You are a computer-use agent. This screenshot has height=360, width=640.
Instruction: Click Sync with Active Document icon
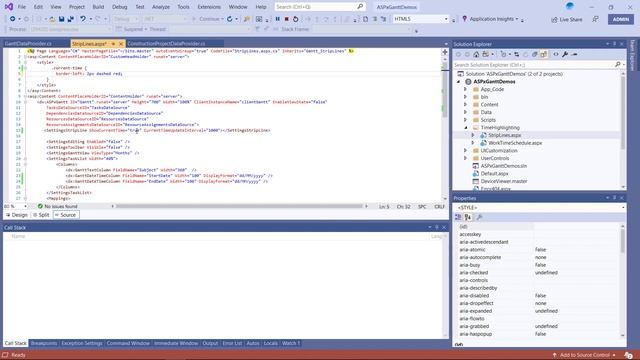[x=516, y=54]
